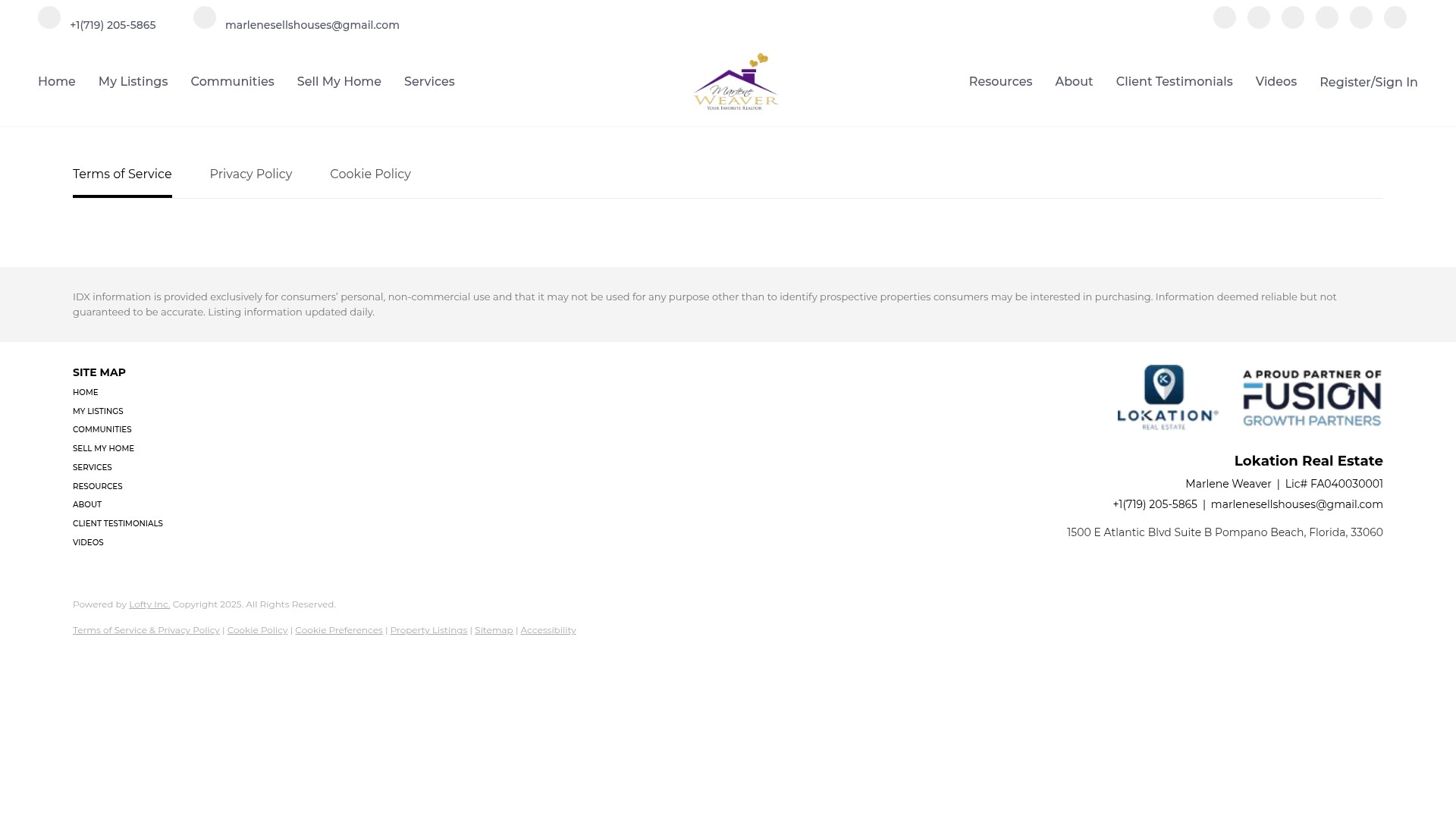Click SERVICES in the site map

93,468
